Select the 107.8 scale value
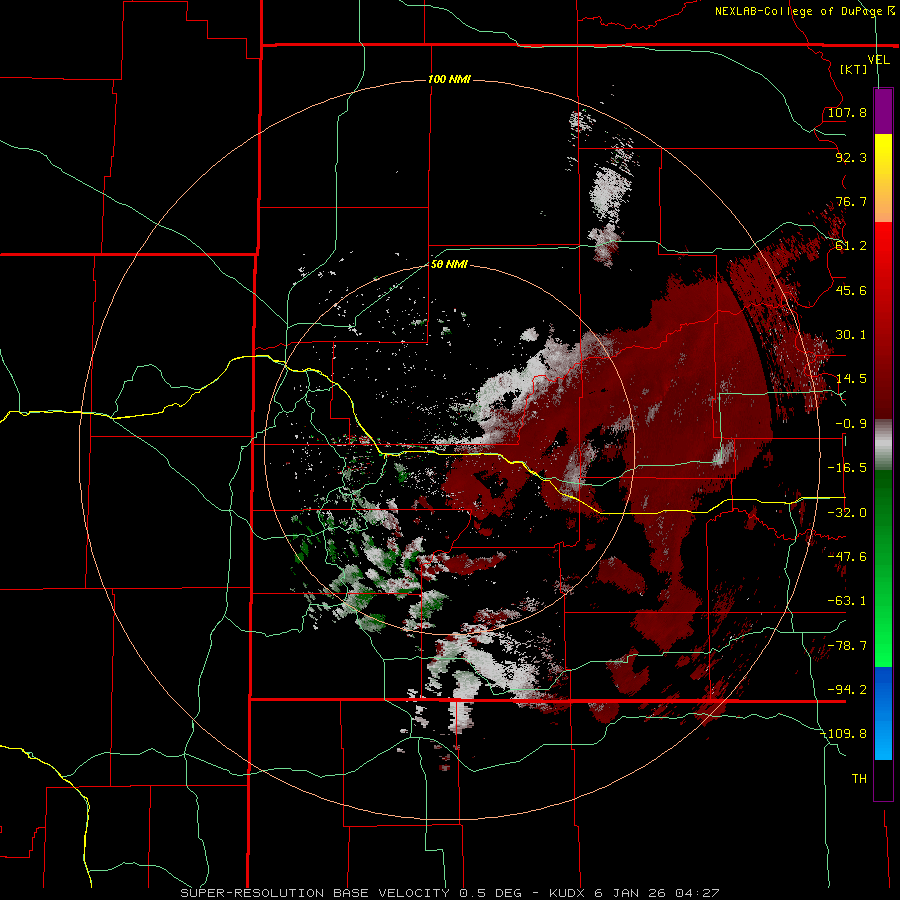 coord(847,112)
